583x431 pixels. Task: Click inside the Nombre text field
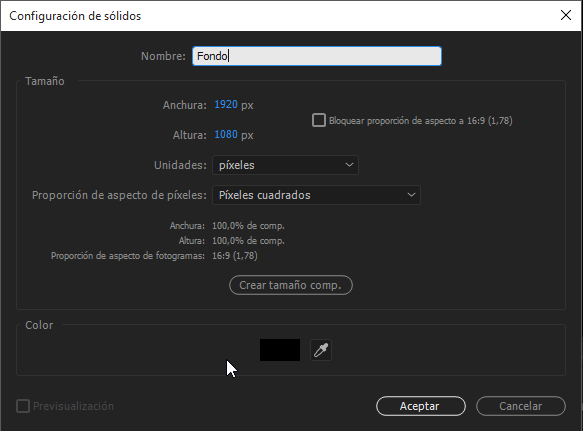(317, 56)
